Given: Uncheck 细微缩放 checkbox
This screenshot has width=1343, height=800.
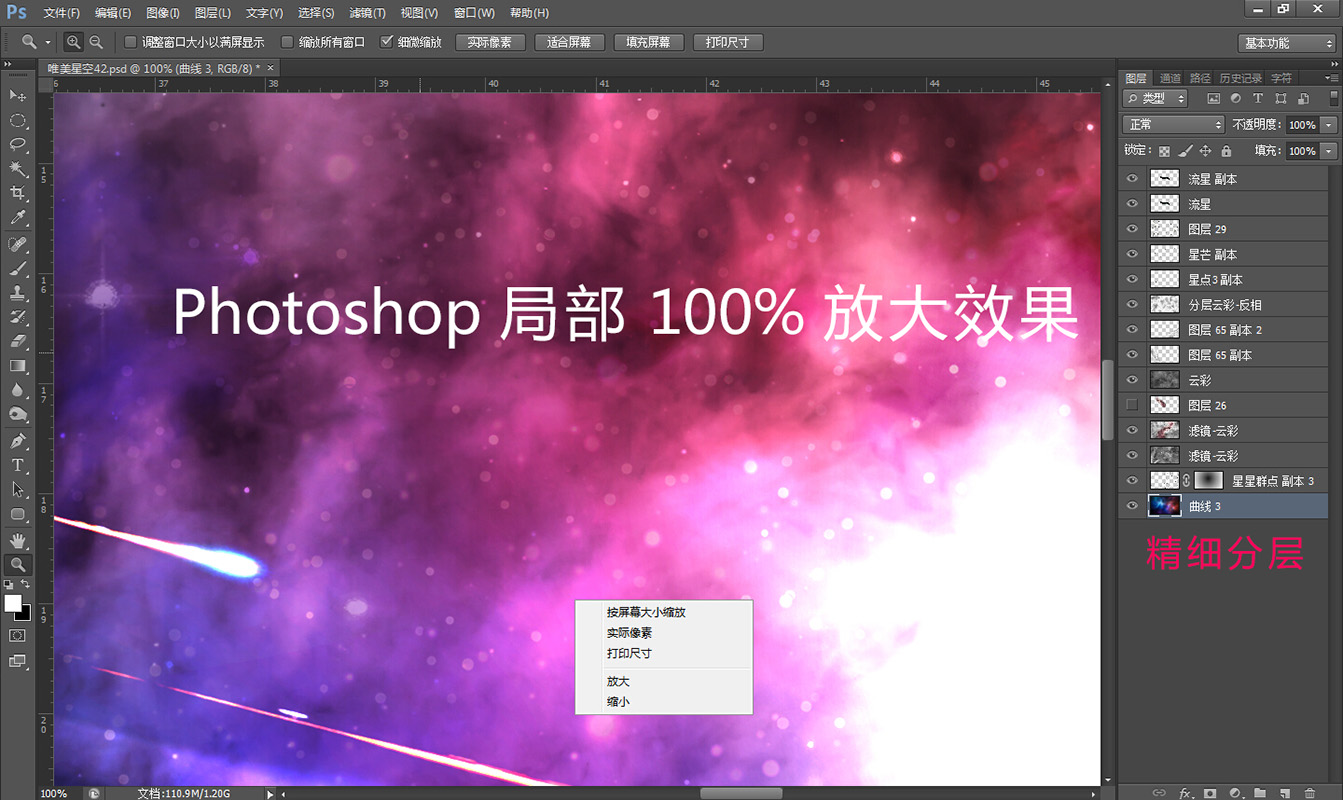Looking at the screenshot, I should (387, 42).
